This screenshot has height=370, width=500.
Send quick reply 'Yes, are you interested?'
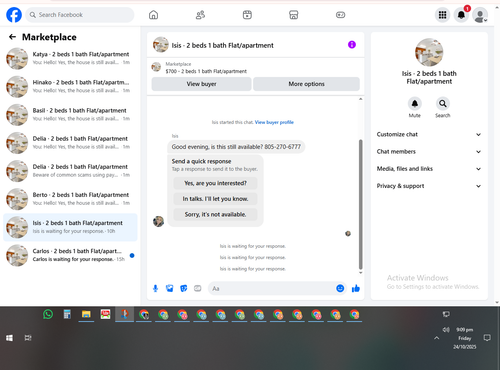click(215, 183)
